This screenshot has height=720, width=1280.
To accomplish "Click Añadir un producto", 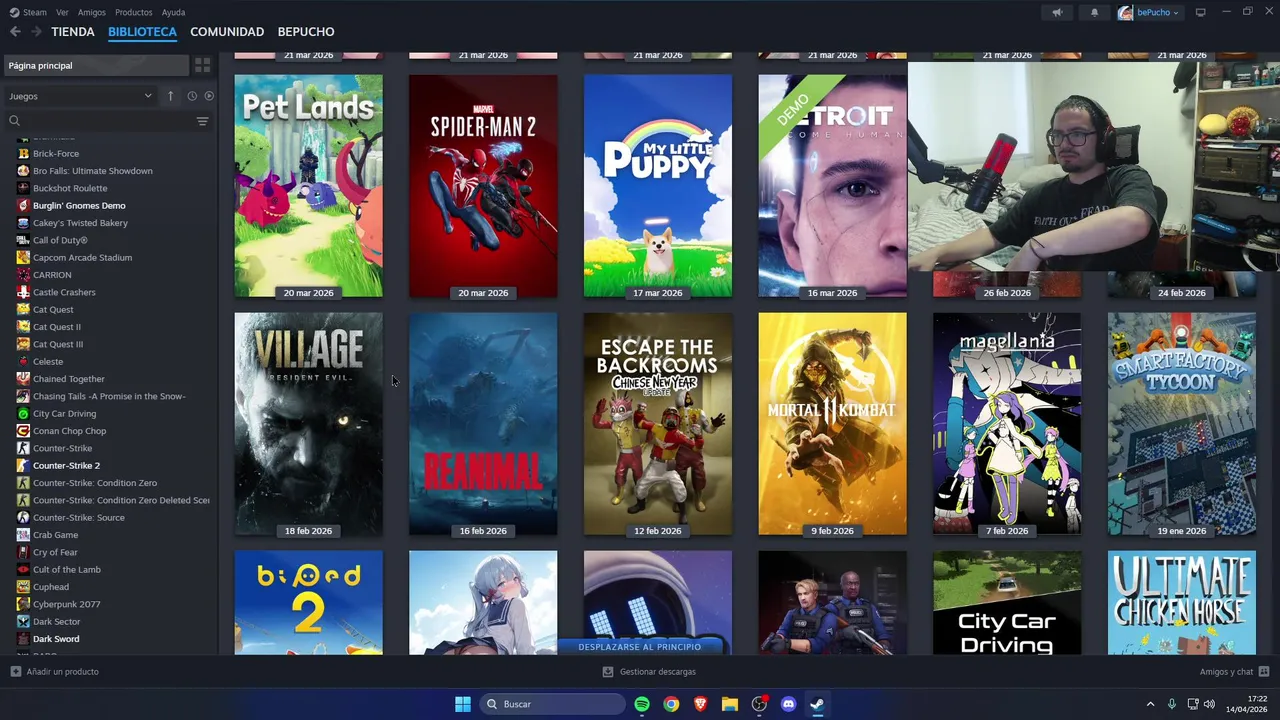I will pyautogui.click(x=62, y=672).
